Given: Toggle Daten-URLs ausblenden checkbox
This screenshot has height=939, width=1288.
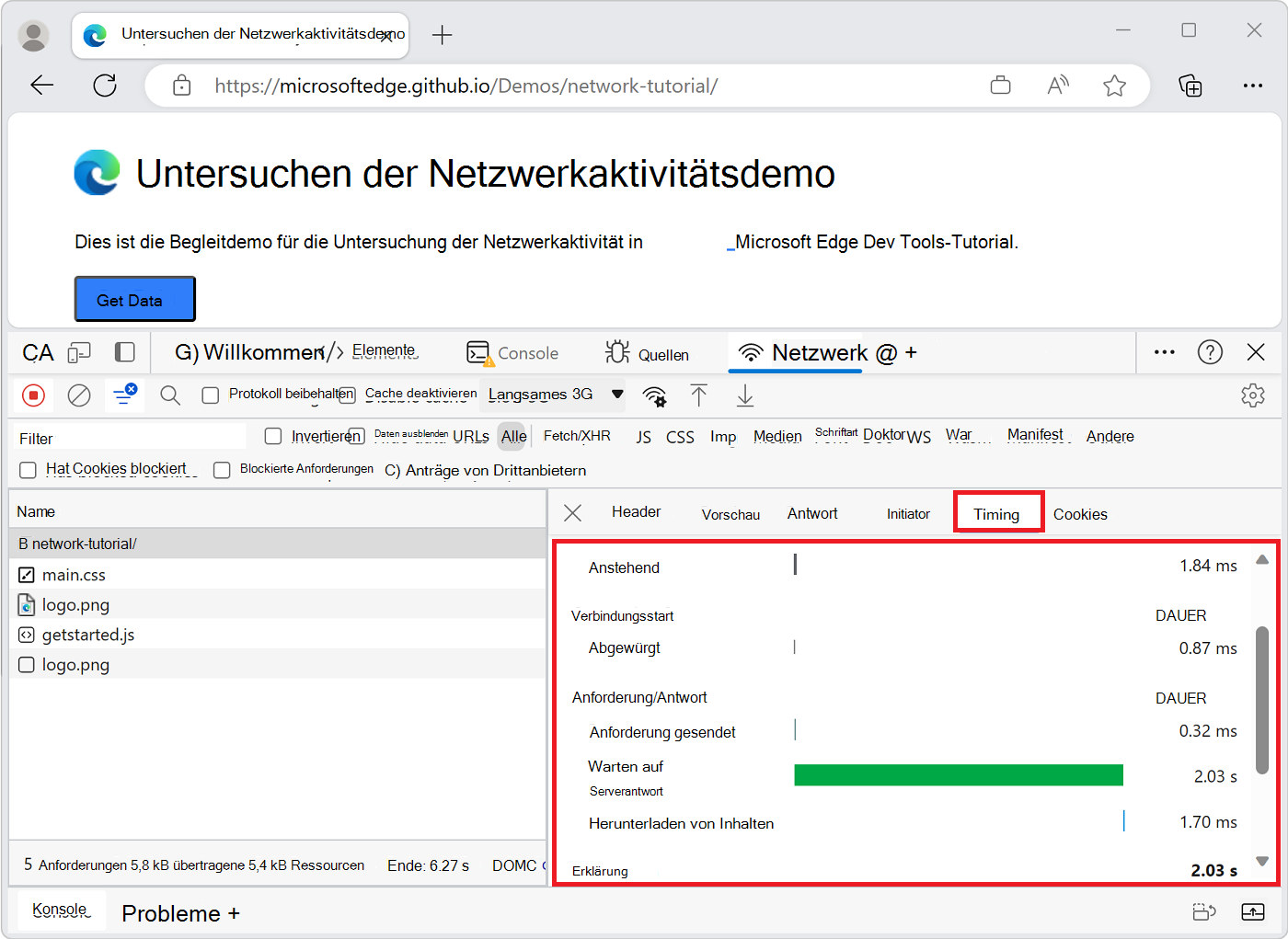Looking at the screenshot, I should (x=357, y=436).
